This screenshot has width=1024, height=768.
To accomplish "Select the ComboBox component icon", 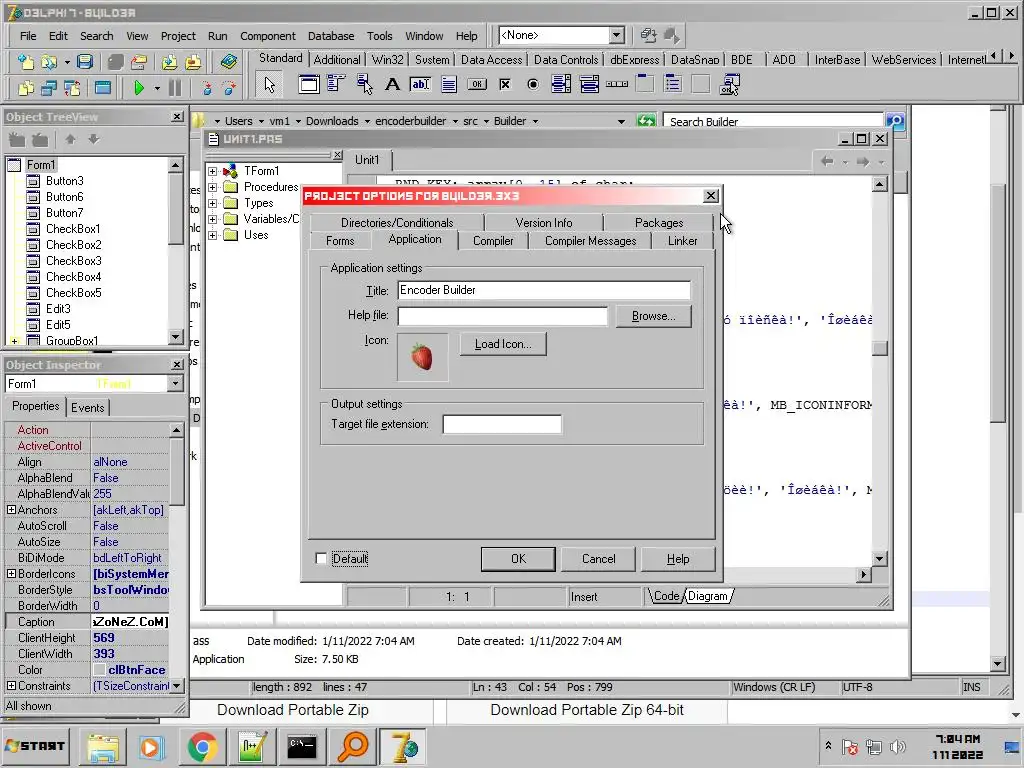I will coord(589,84).
